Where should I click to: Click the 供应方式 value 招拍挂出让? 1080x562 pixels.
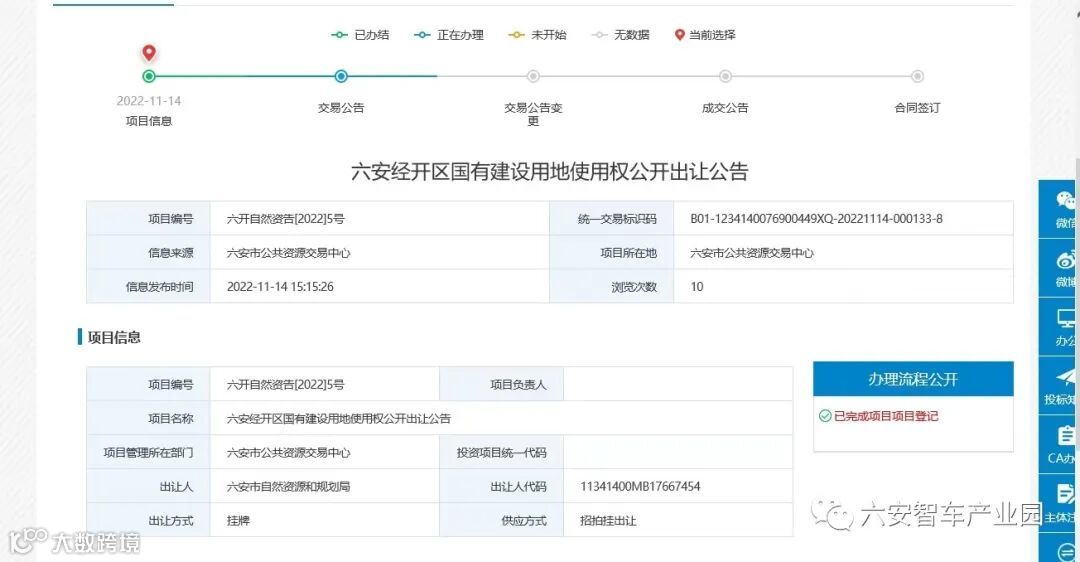click(x=608, y=521)
